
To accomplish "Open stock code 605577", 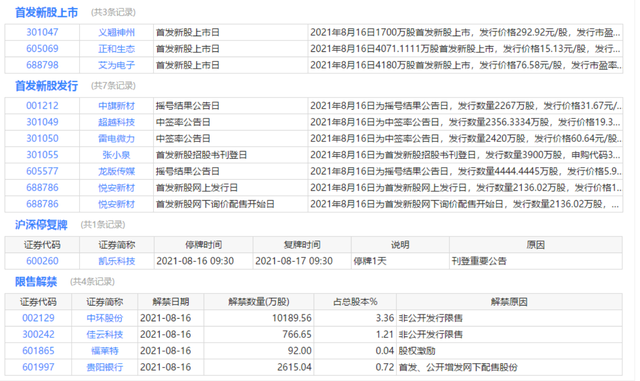I will (x=42, y=171).
